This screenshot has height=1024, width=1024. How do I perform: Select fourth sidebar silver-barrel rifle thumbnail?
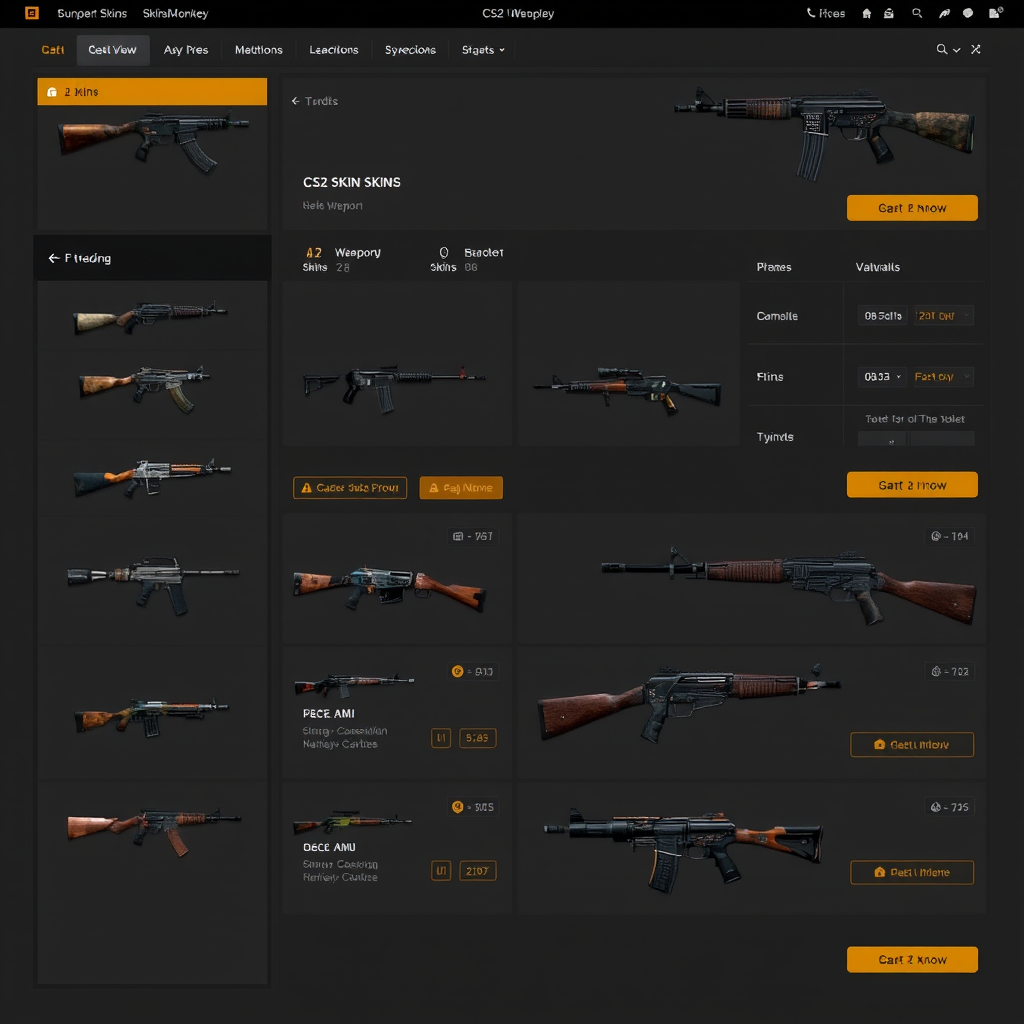[153, 584]
